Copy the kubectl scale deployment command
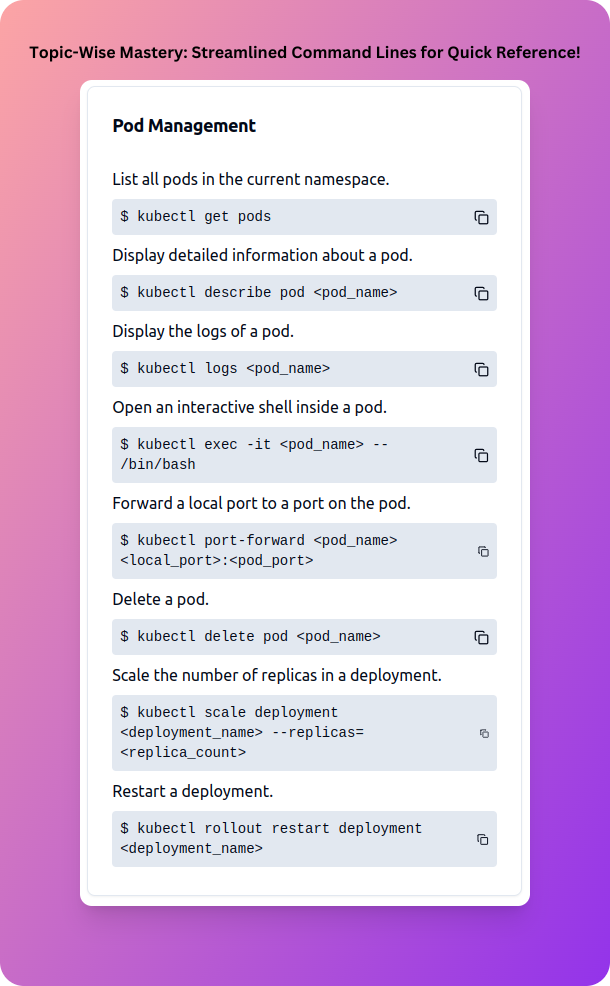This screenshot has height=986, width=610. click(484, 733)
